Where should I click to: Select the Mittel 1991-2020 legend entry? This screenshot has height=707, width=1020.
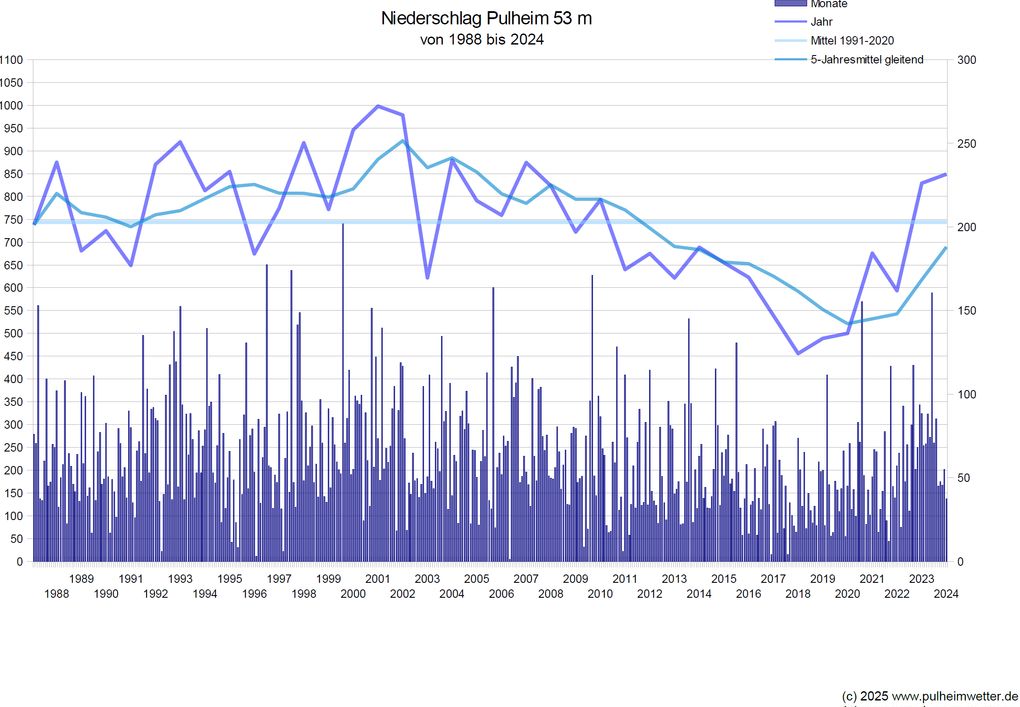tap(852, 40)
